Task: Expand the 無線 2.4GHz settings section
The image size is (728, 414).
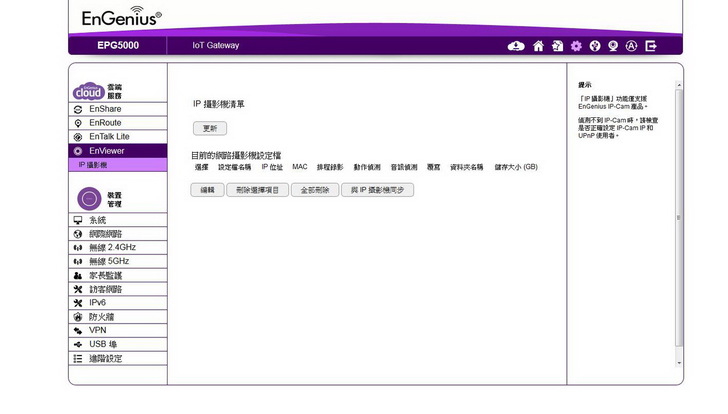Action: [x=111, y=247]
